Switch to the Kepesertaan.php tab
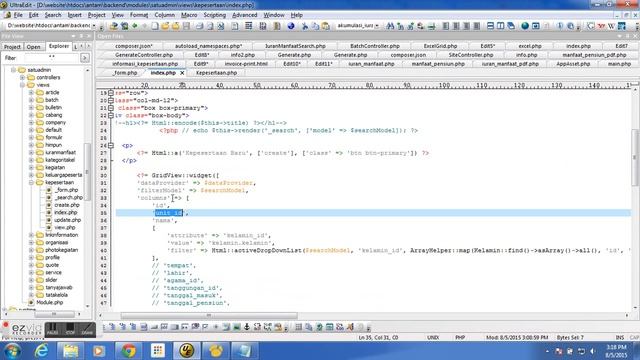This screenshot has height=360, width=640. click(216, 73)
